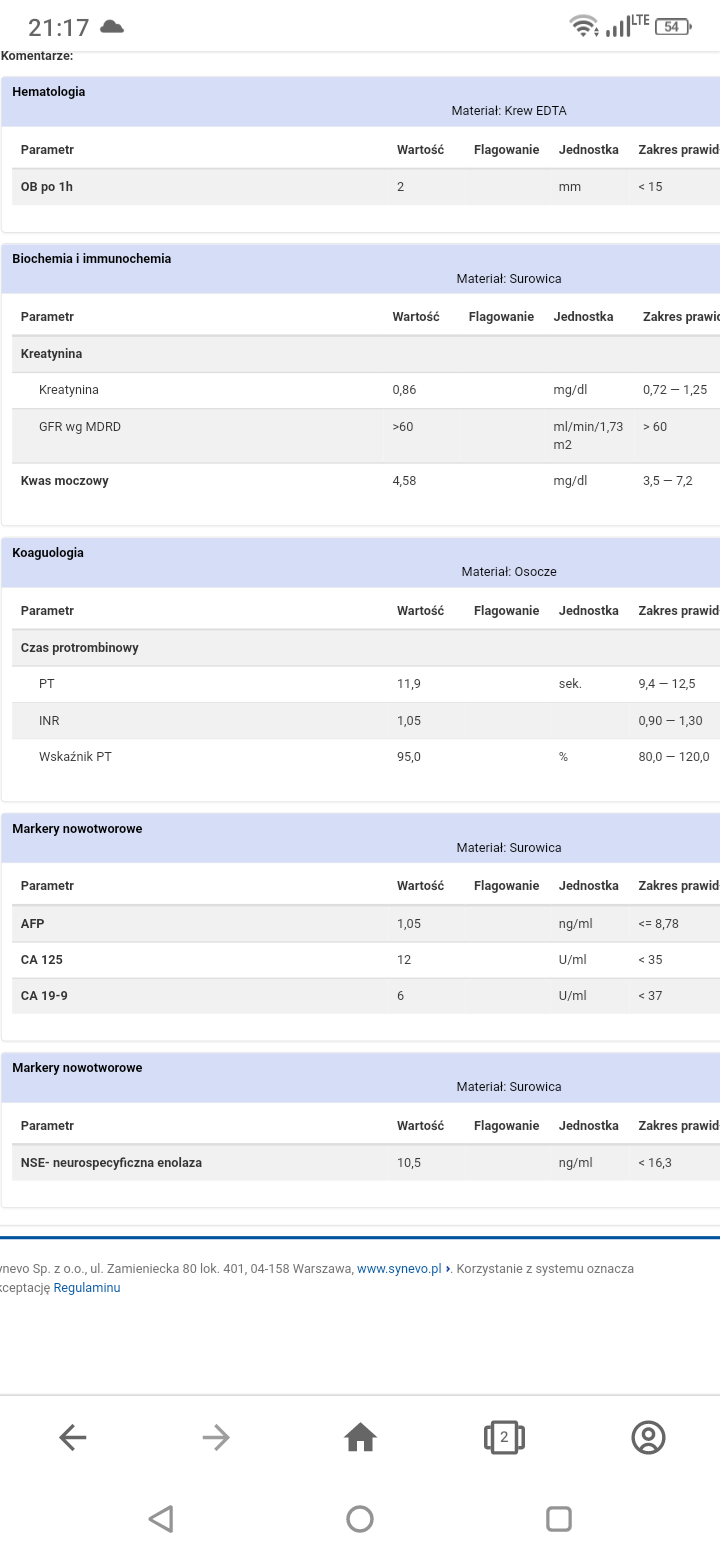The image size is (720, 1560).
Task: Tap the browser forward arrow
Action: (x=216, y=1438)
